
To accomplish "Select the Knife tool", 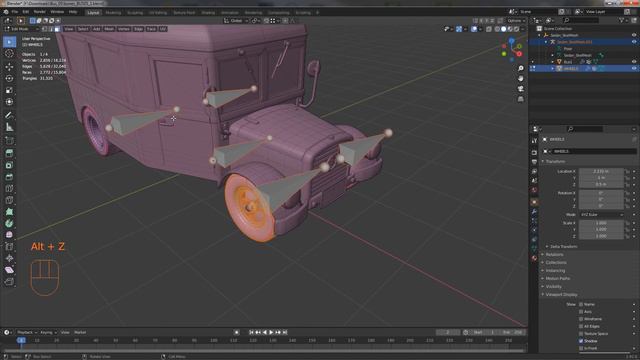I will 9,200.
